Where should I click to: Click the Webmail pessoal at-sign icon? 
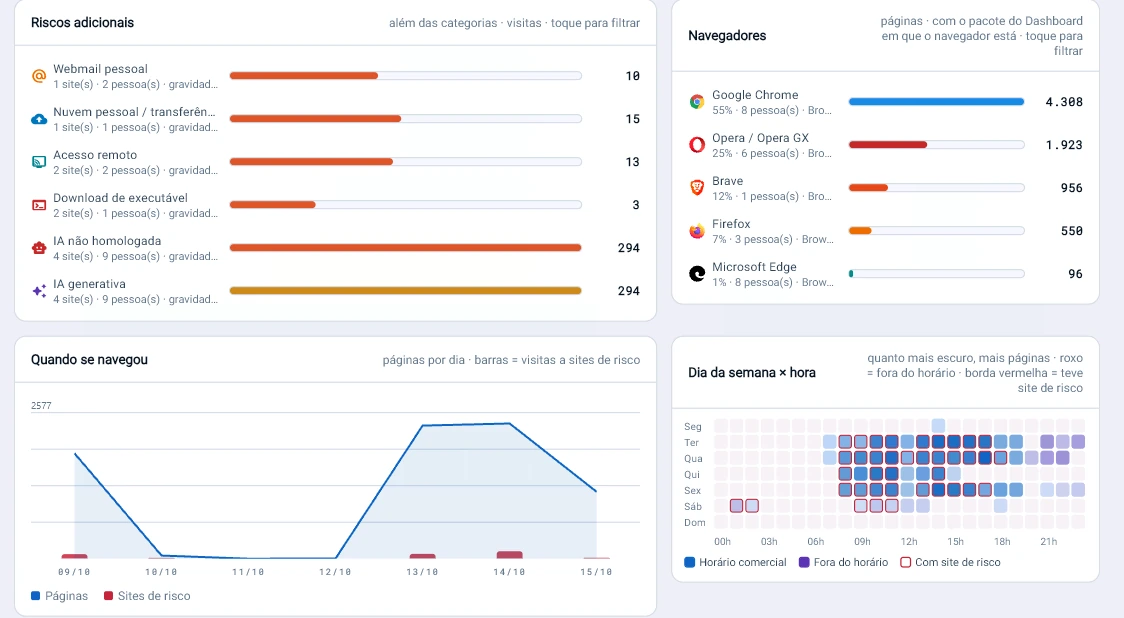tap(39, 76)
